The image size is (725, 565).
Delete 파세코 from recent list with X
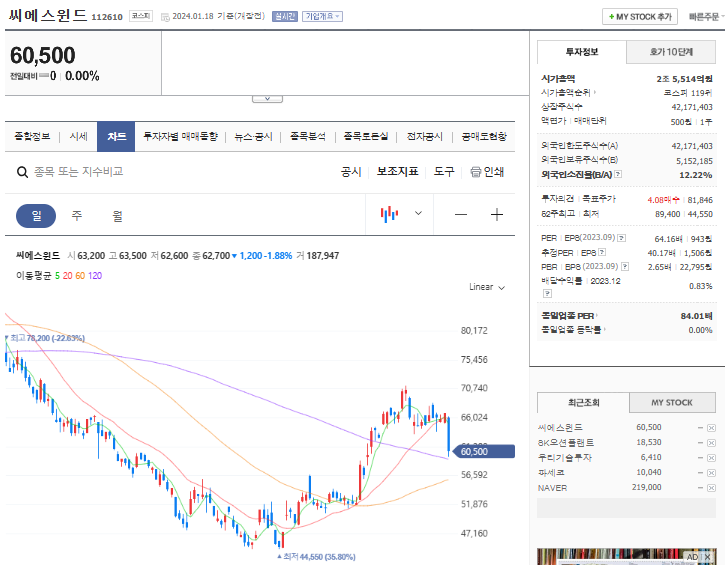(x=712, y=473)
